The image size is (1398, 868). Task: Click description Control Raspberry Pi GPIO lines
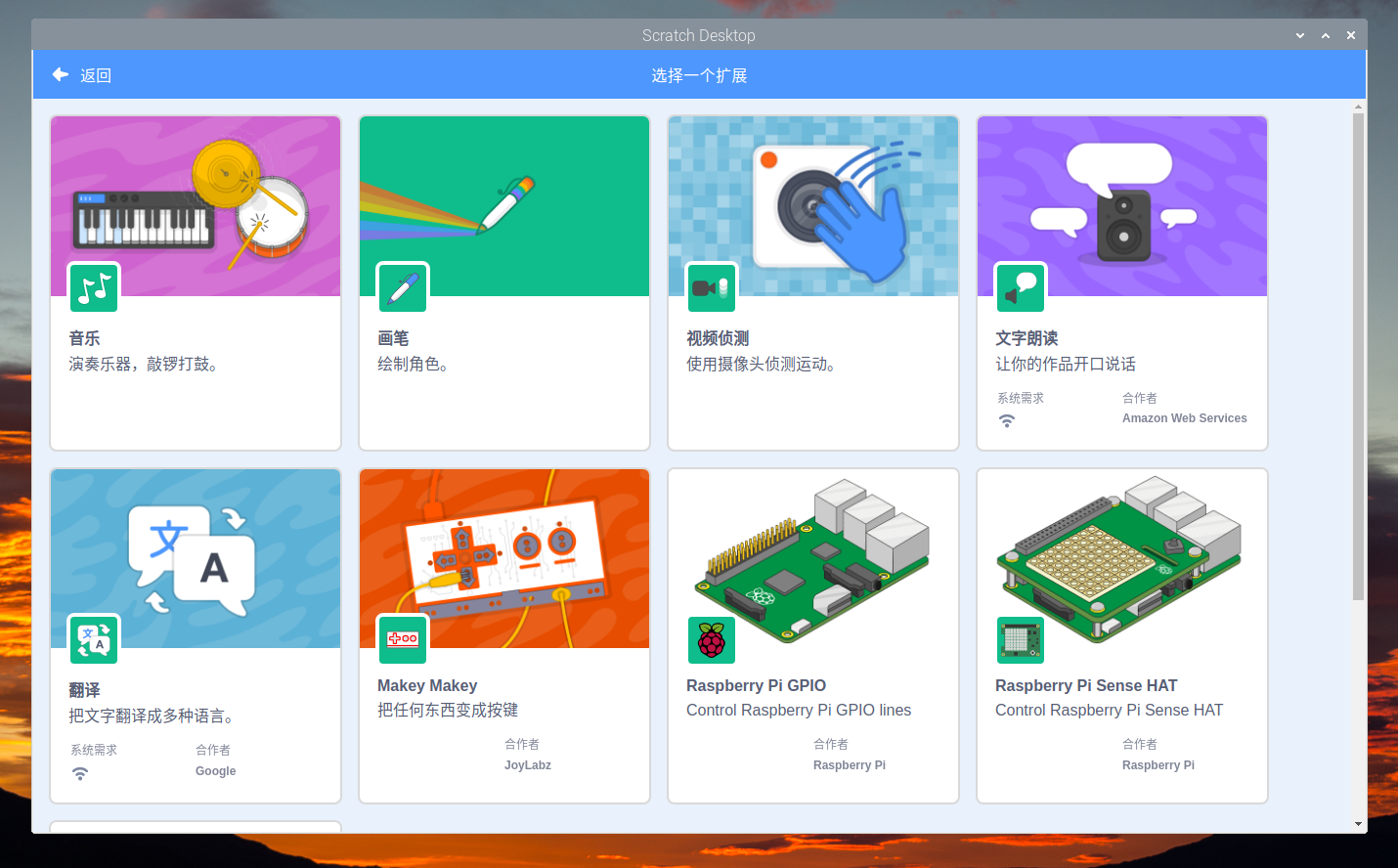click(x=799, y=710)
